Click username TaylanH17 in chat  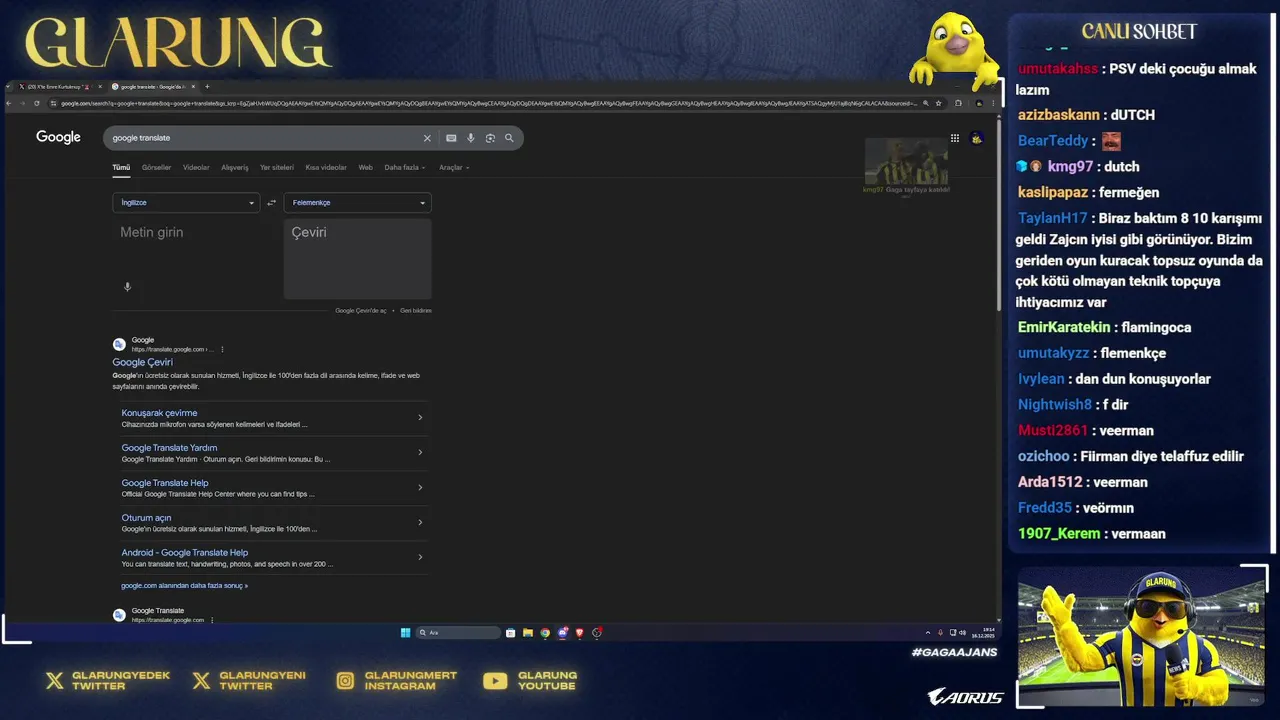pos(1053,218)
